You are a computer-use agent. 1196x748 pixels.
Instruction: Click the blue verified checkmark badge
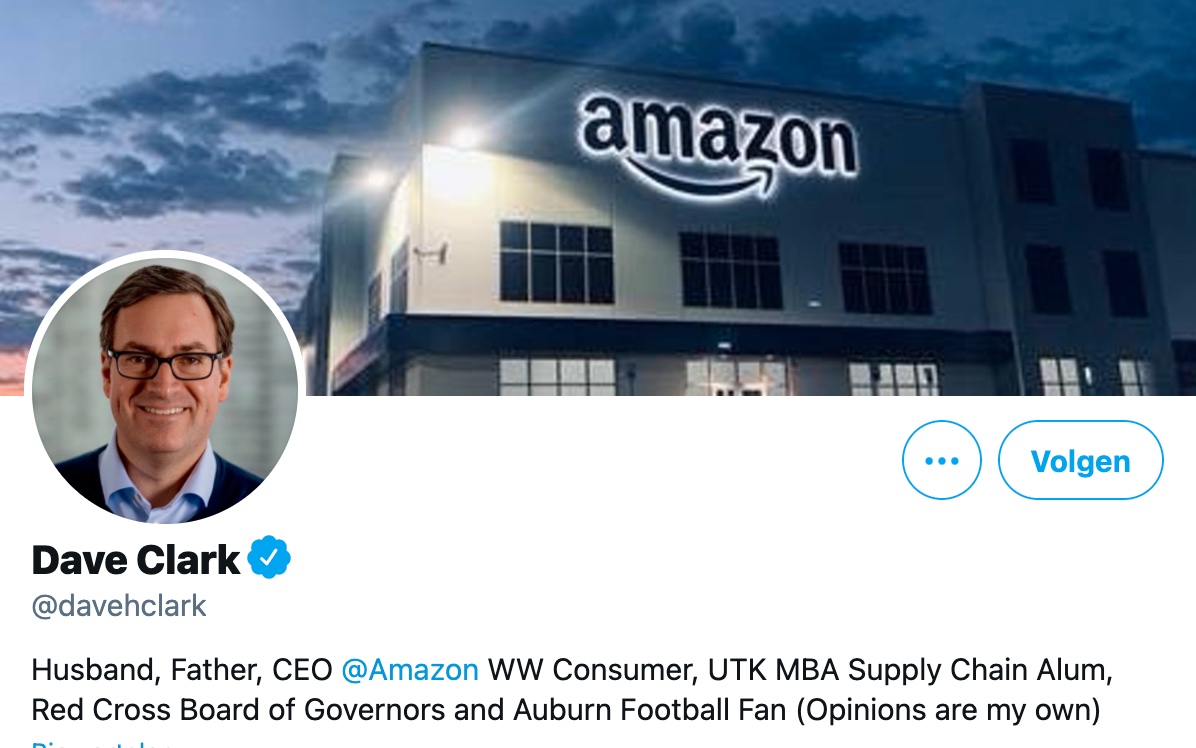[268, 557]
